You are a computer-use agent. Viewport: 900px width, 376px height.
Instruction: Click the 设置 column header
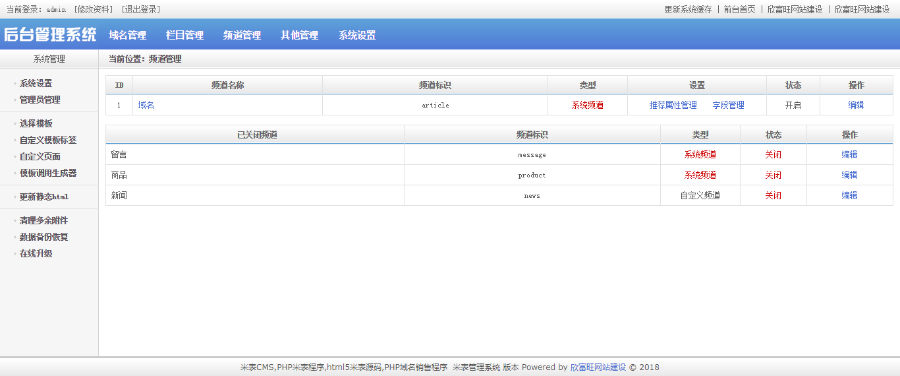pos(697,85)
